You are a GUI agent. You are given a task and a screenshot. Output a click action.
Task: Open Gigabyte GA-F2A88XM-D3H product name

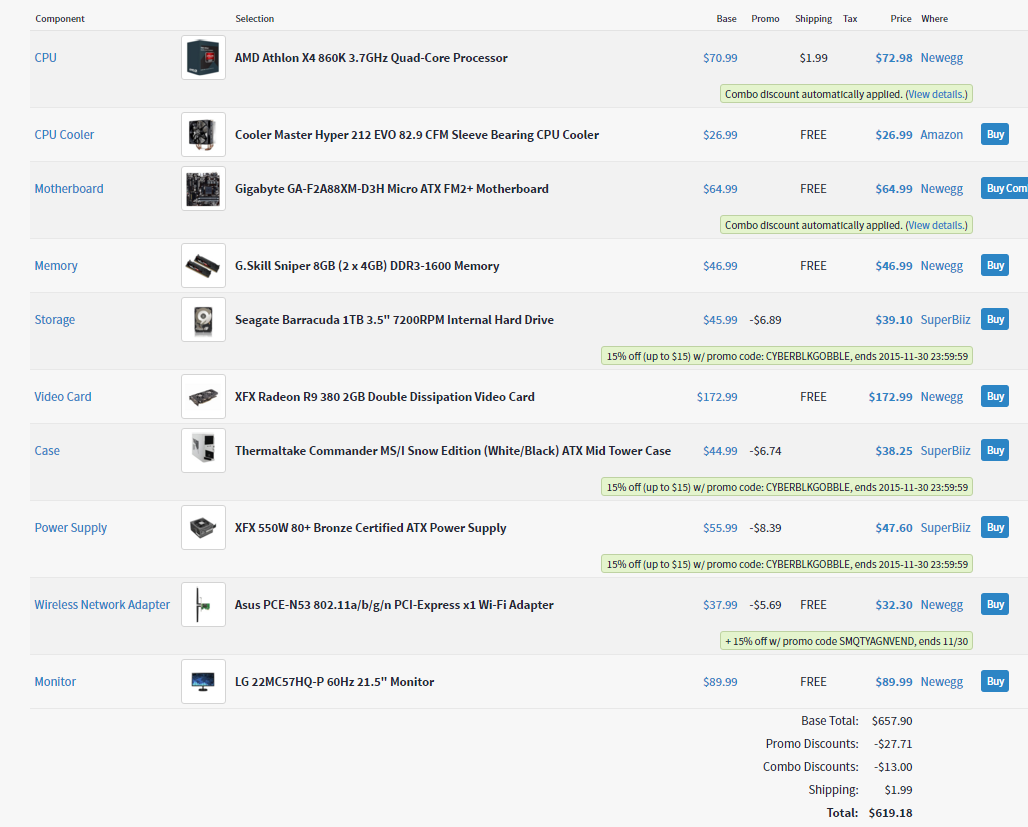coord(391,188)
